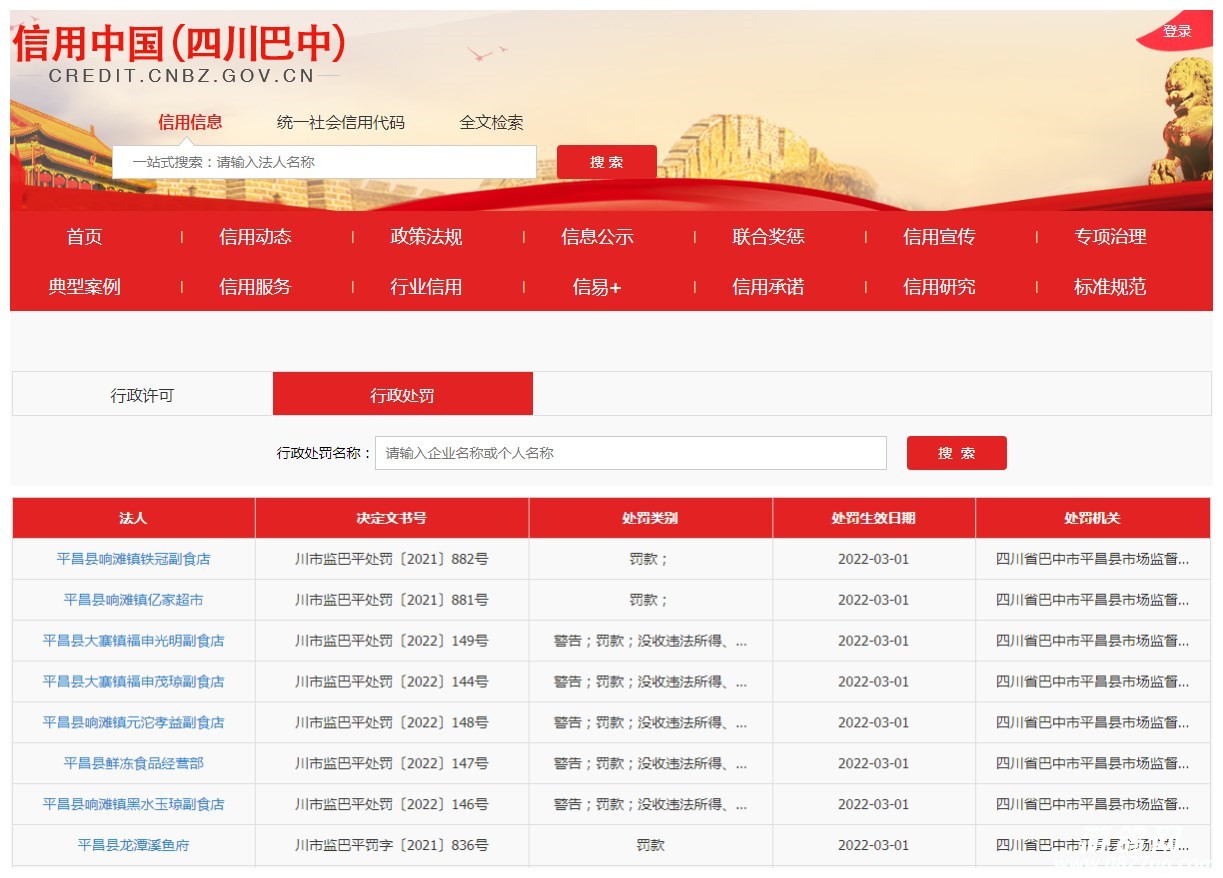This screenshot has width=1223, height=878.
Task: Click the 行政处罚名称 input field
Action: click(x=630, y=453)
